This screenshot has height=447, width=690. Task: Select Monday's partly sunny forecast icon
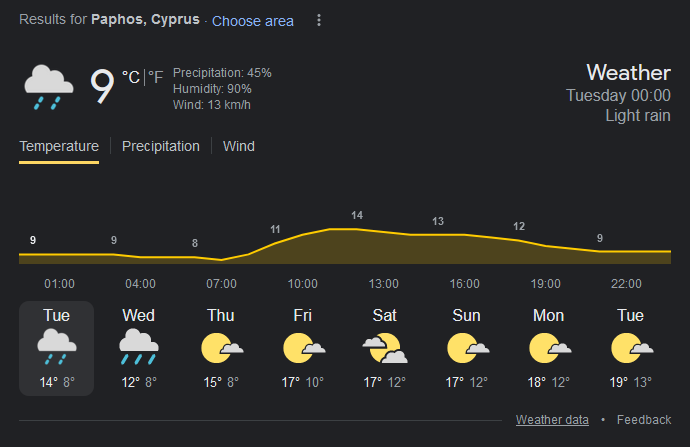pyautogui.click(x=550, y=348)
